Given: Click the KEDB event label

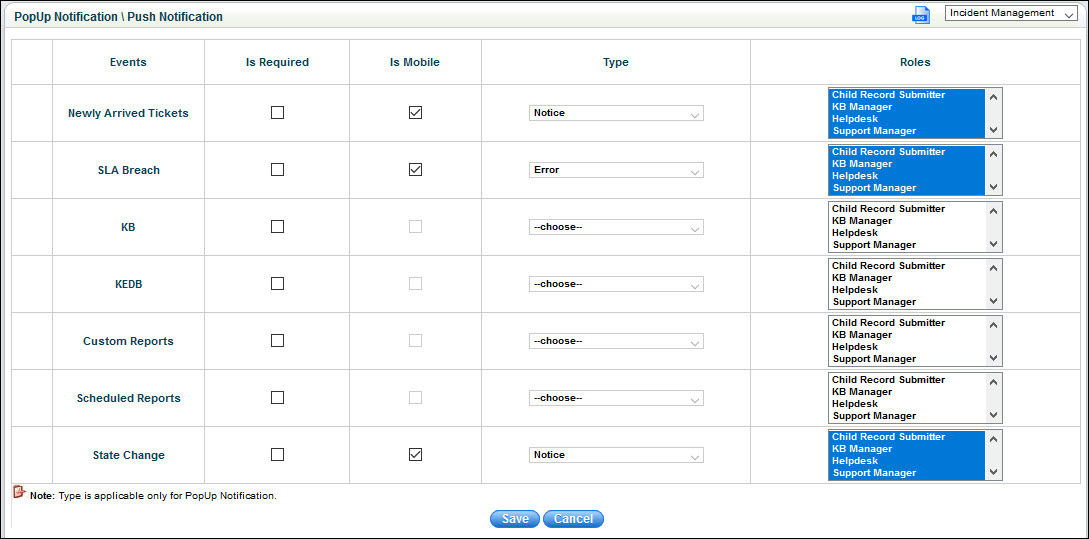Looking at the screenshot, I should tap(128, 284).
